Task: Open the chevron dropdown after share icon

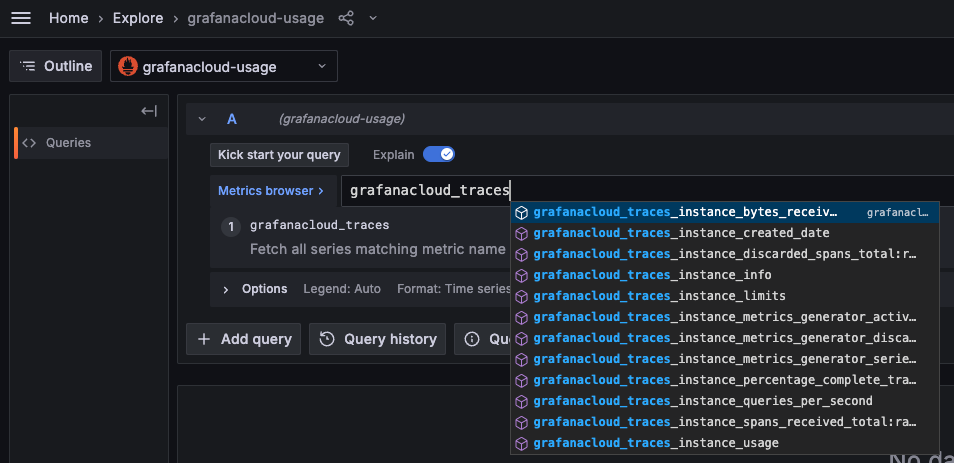Action: [x=373, y=18]
